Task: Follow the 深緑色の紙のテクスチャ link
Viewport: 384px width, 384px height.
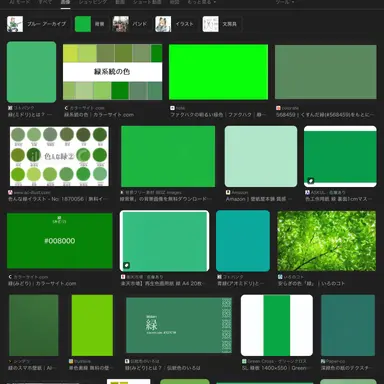Action: tap(346, 368)
